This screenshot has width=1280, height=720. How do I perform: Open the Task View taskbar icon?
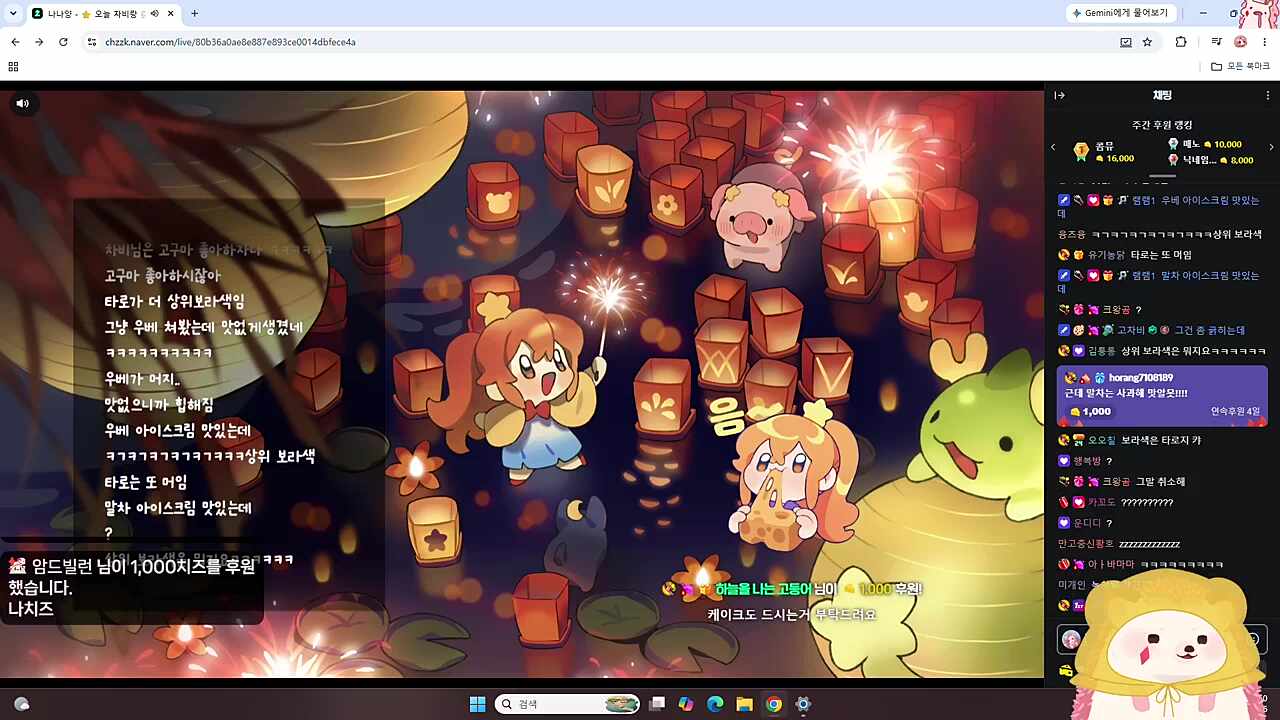(x=657, y=704)
